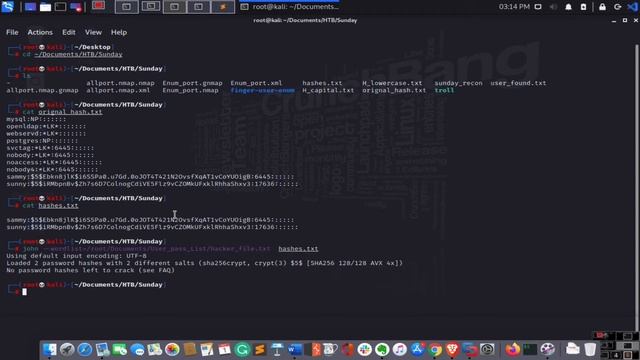Open FaceTime in the dock
The height and width of the screenshot is (360, 640).
point(120,349)
